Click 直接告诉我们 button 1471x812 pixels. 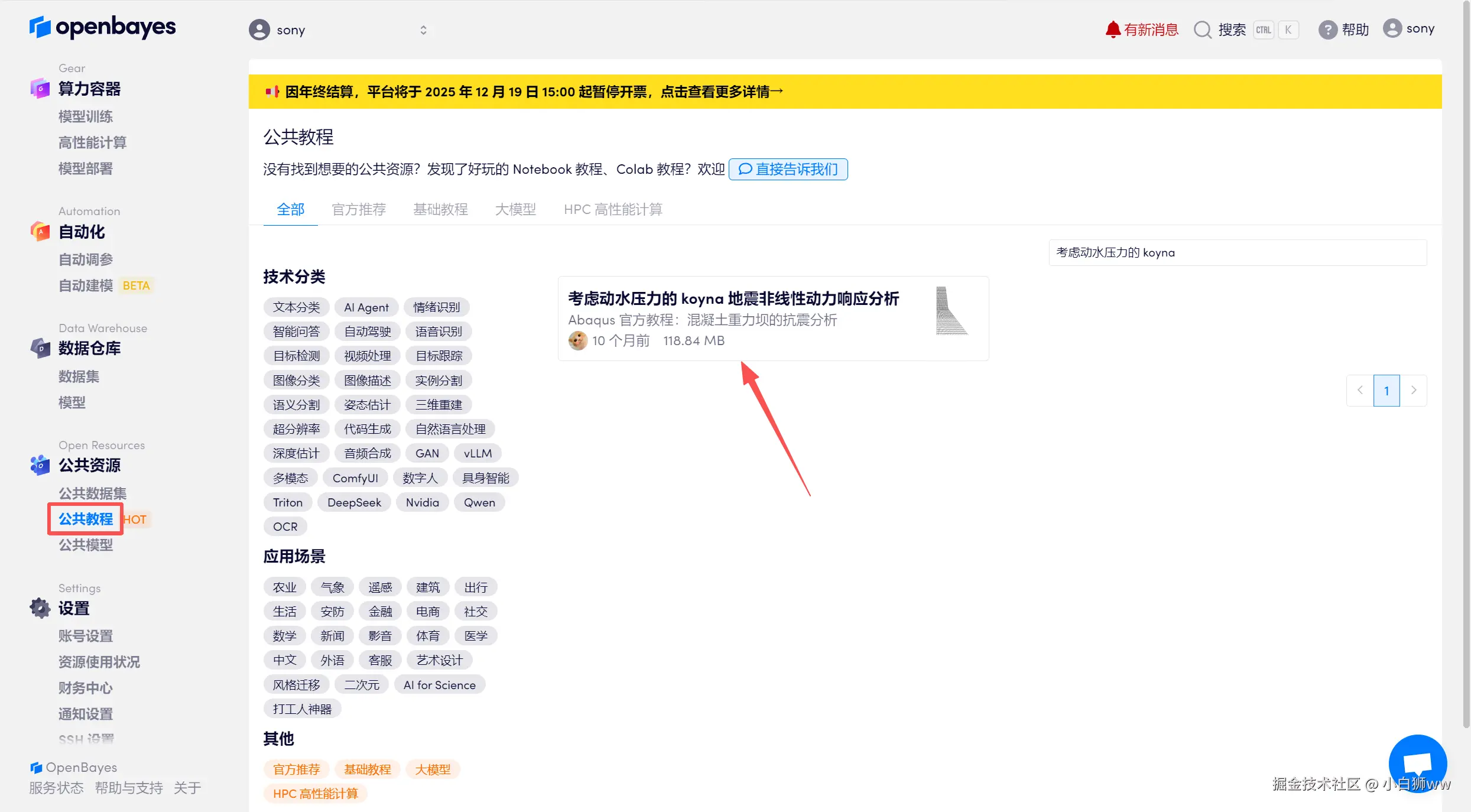[x=788, y=169]
